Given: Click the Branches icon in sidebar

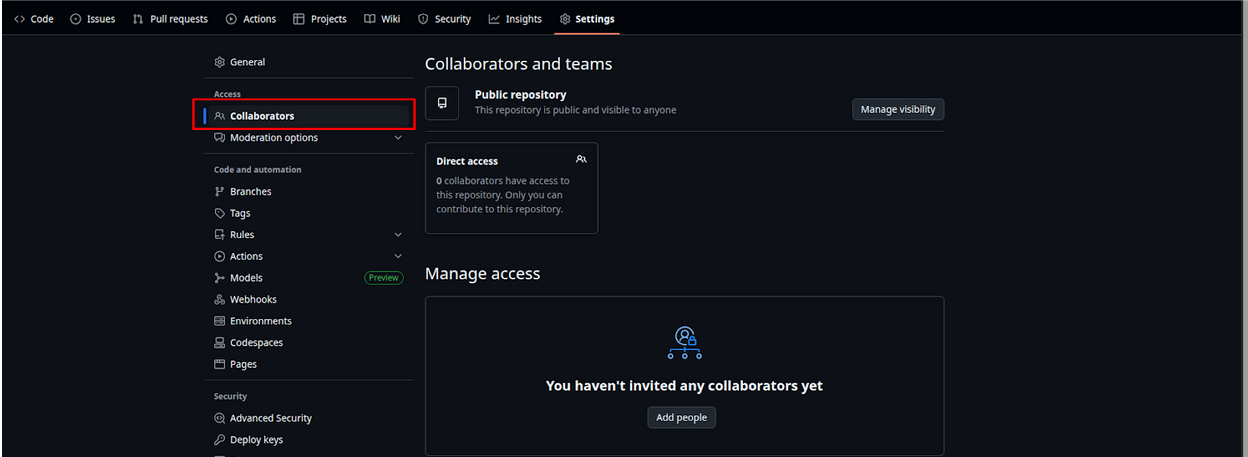Looking at the screenshot, I should pos(220,192).
